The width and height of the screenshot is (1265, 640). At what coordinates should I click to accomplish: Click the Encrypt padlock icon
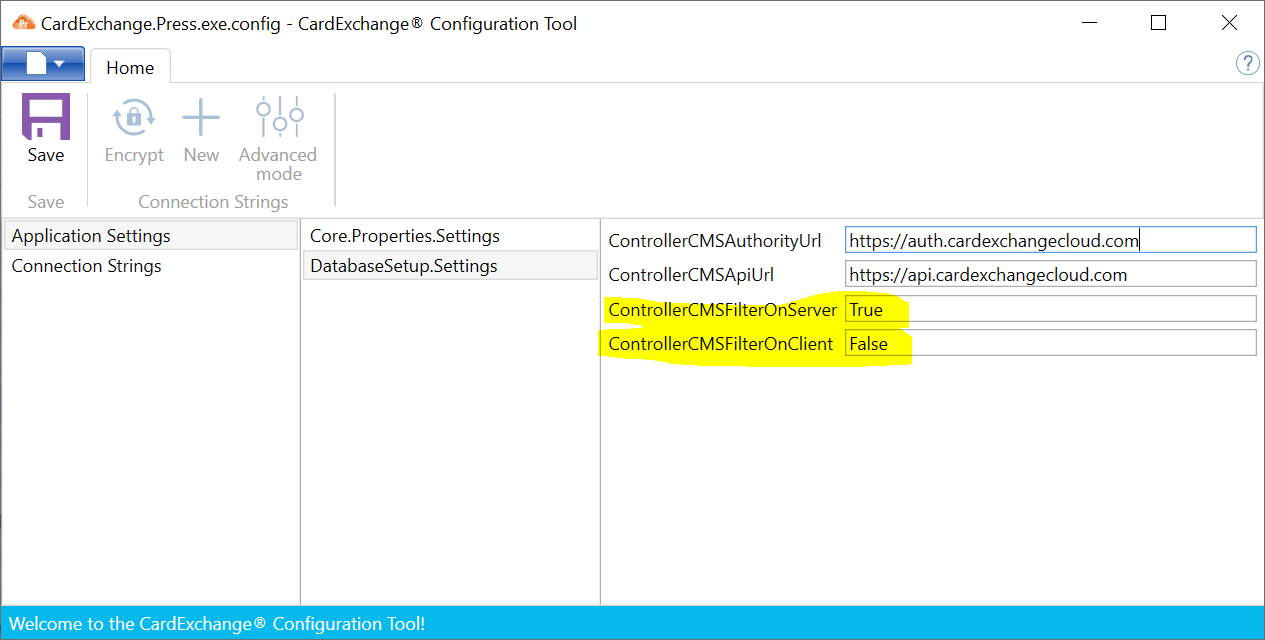pos(134,118)
